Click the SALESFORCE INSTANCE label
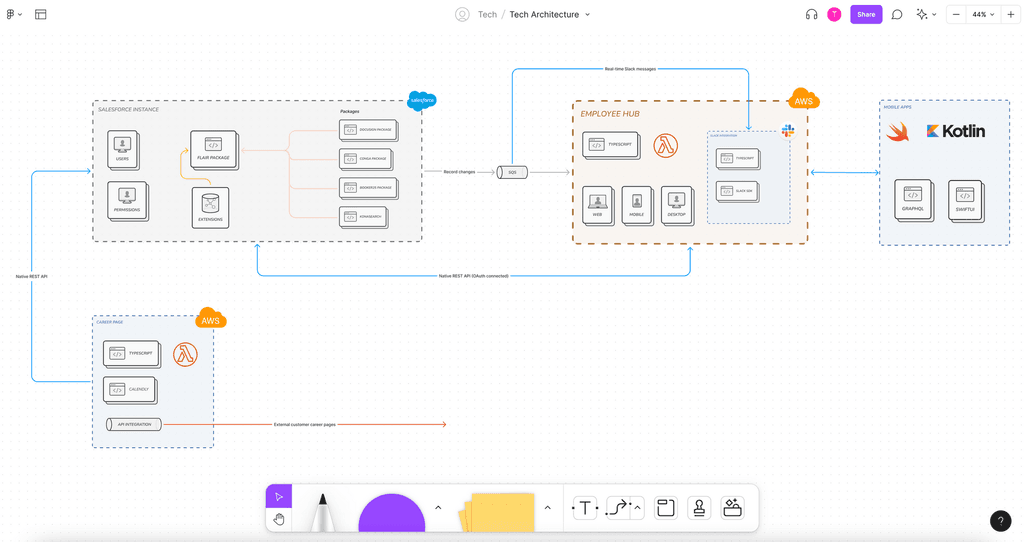1024x542 pixels. [128, 110]
